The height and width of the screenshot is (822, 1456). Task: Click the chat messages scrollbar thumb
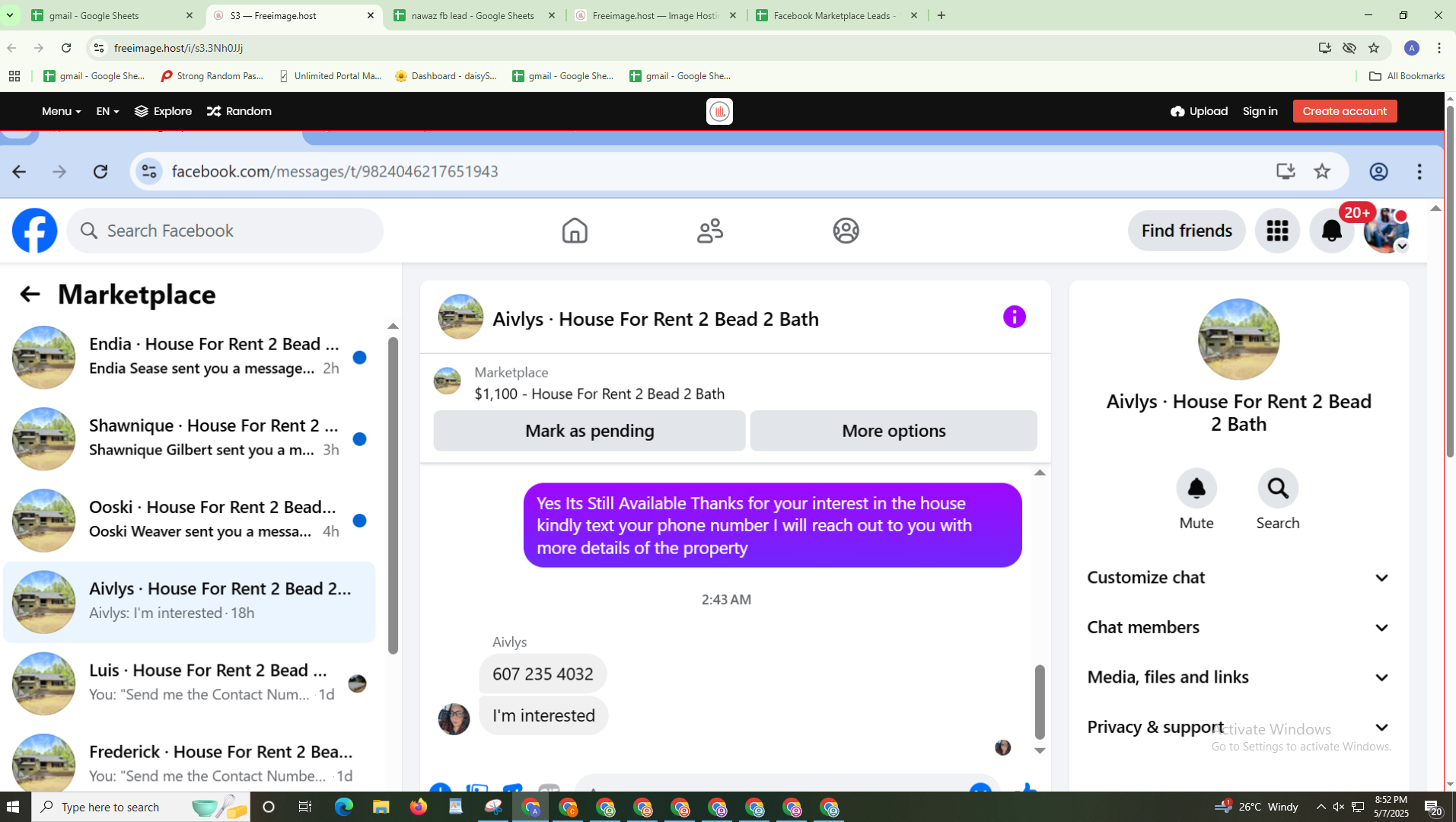point(1040,702)
